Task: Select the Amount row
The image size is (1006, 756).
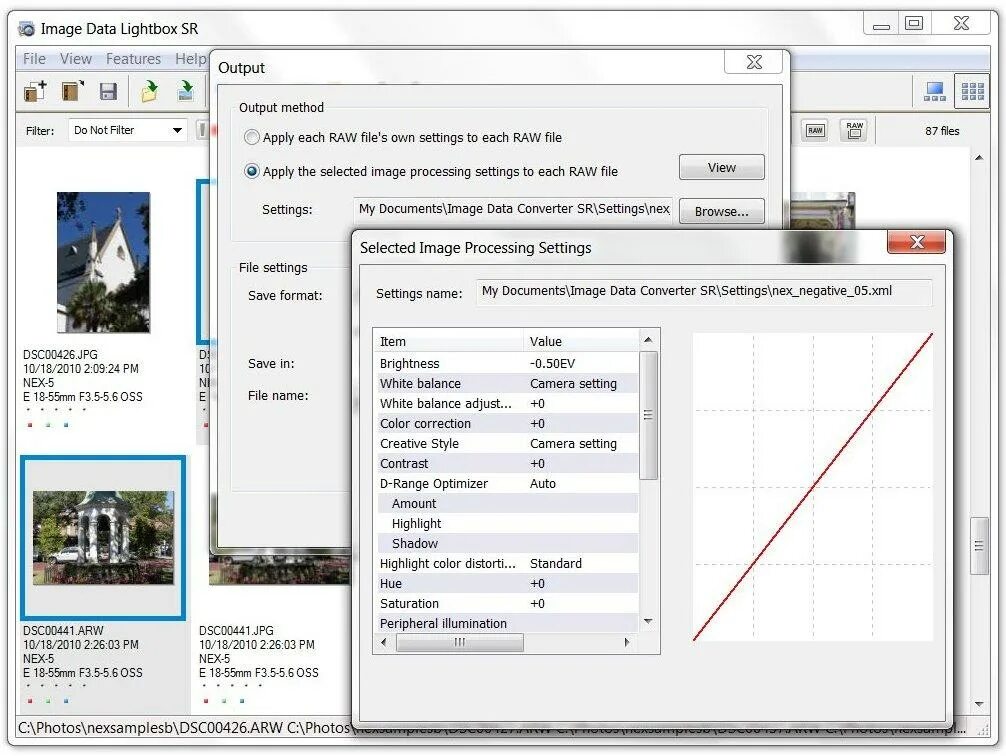Action: [506, 503]
